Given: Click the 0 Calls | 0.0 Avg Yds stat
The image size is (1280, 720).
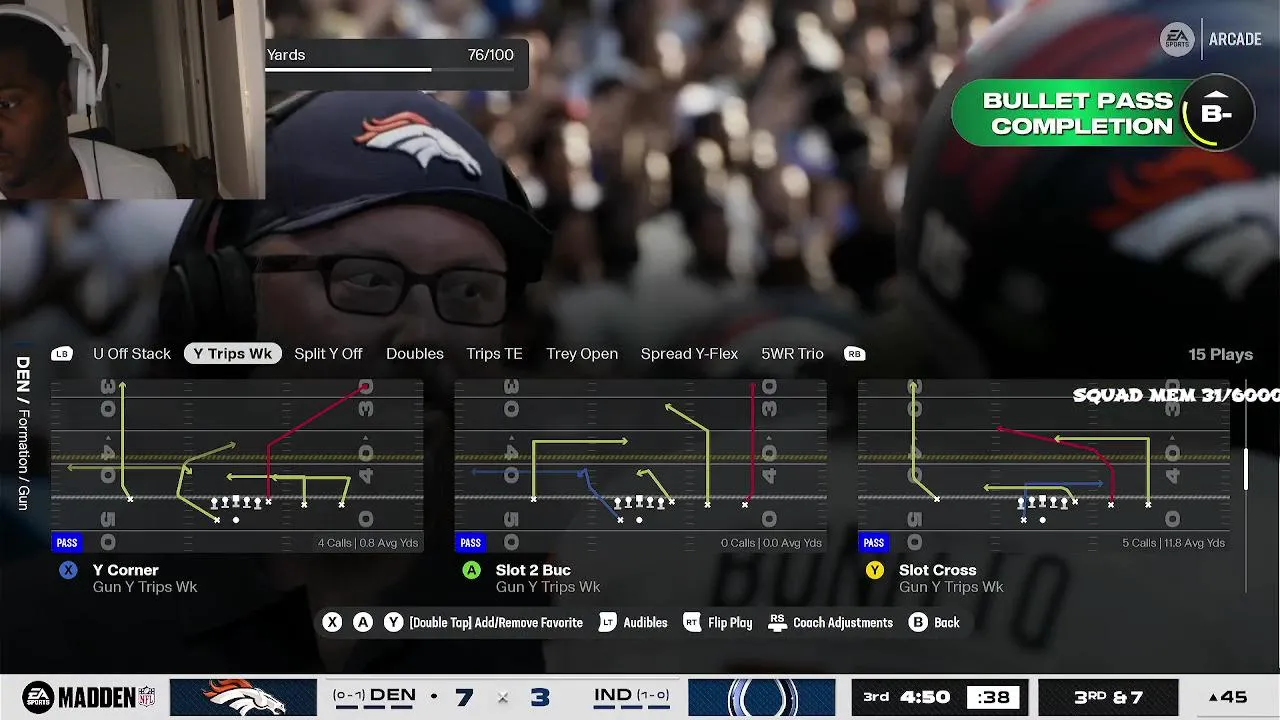Looking at the screenshot, I should pos(771,543).
